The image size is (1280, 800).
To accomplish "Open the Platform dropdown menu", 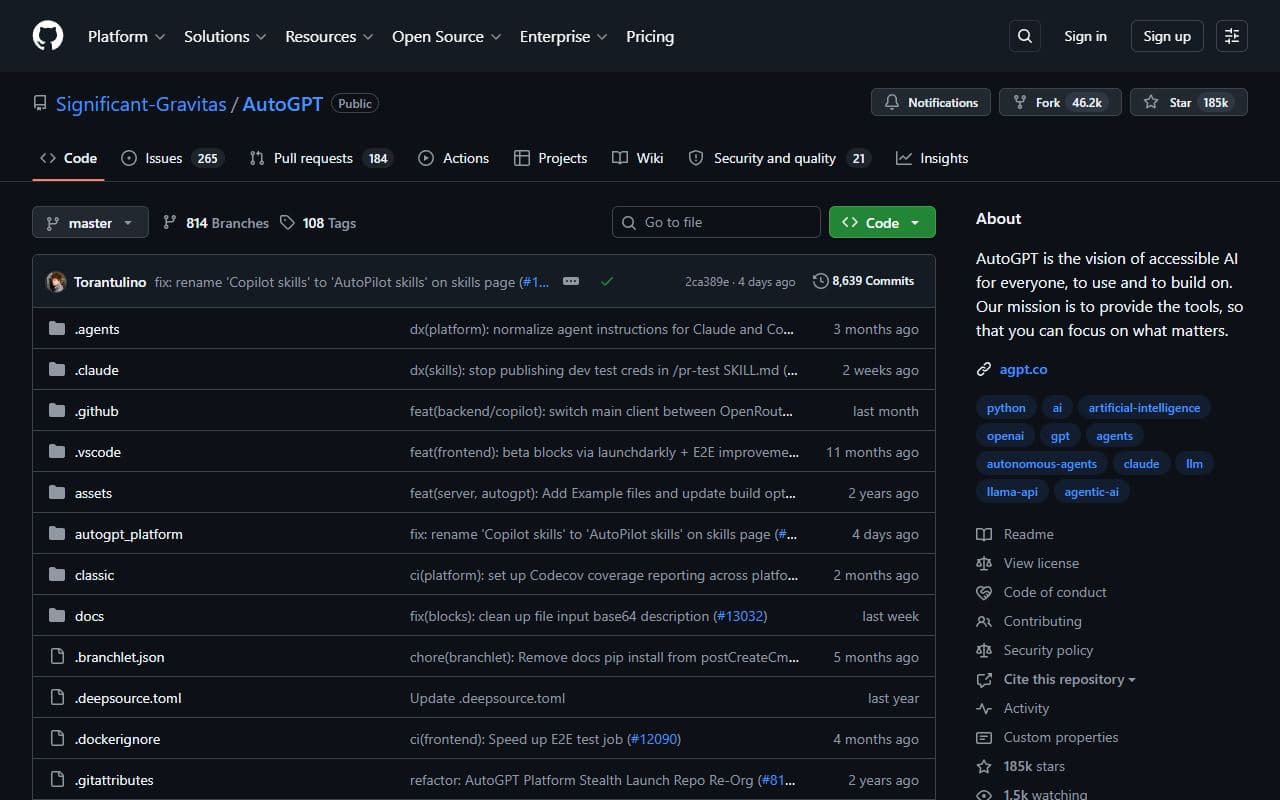I will point(127,36).
